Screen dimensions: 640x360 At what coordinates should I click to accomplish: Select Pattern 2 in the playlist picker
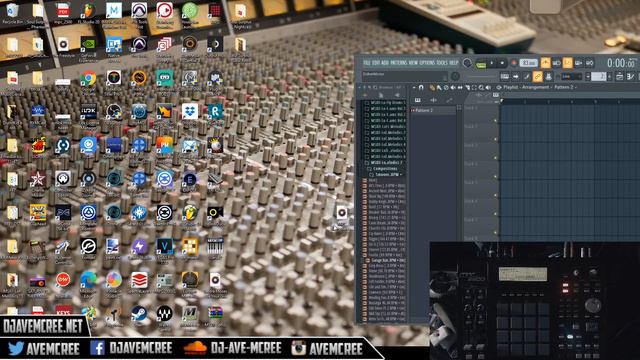(433, 110)
